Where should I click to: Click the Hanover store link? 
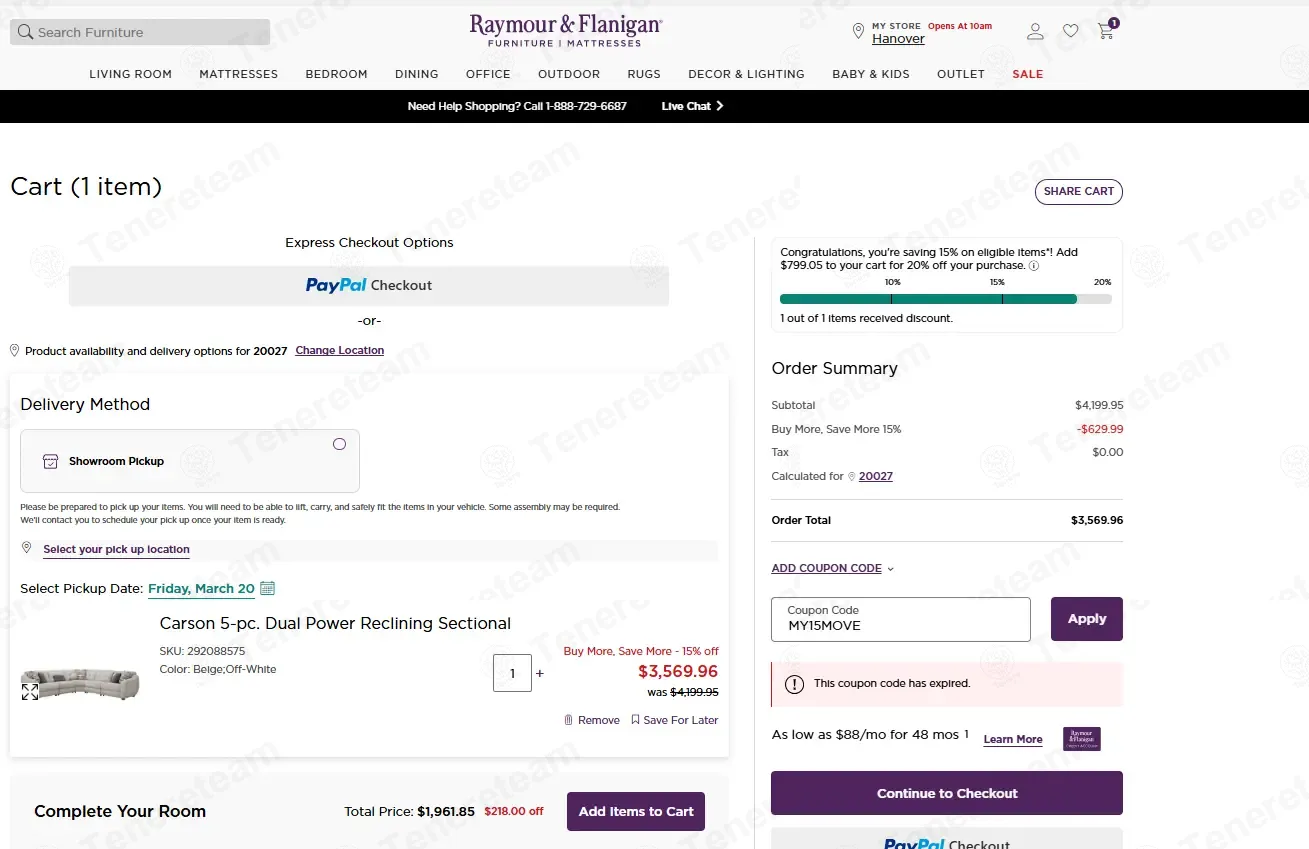(898, 39)
